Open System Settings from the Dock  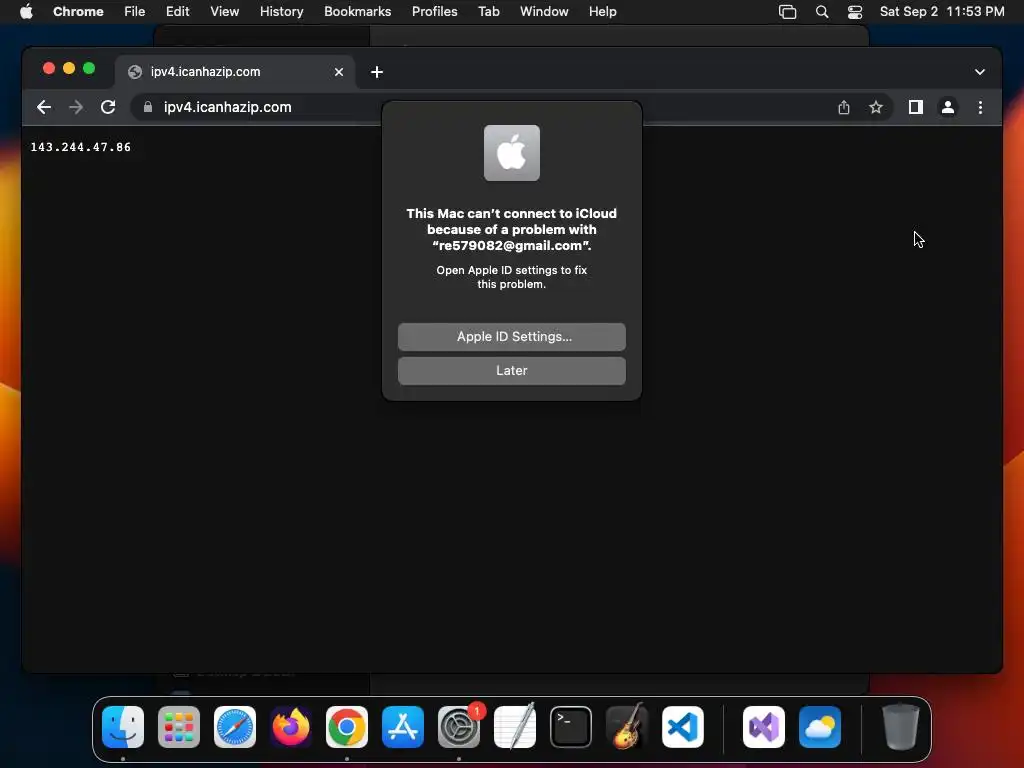pos(458,727)
